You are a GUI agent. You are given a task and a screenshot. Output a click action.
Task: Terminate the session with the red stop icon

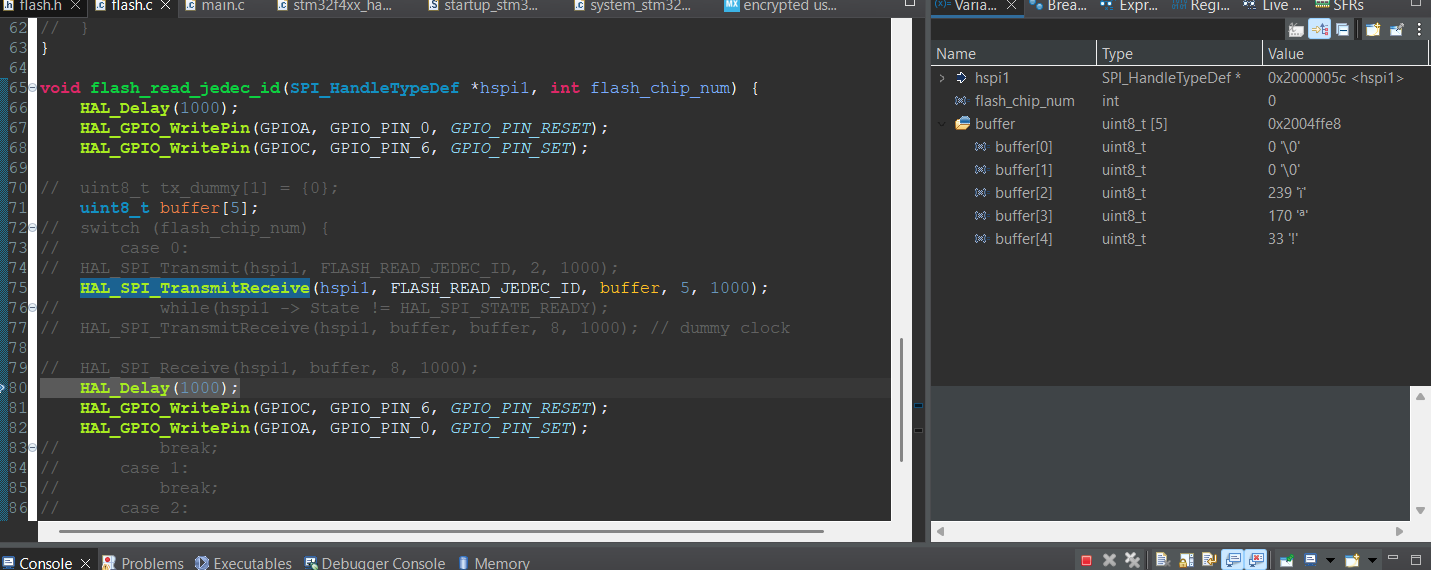pyautogui.click(x=1086, y=560)
